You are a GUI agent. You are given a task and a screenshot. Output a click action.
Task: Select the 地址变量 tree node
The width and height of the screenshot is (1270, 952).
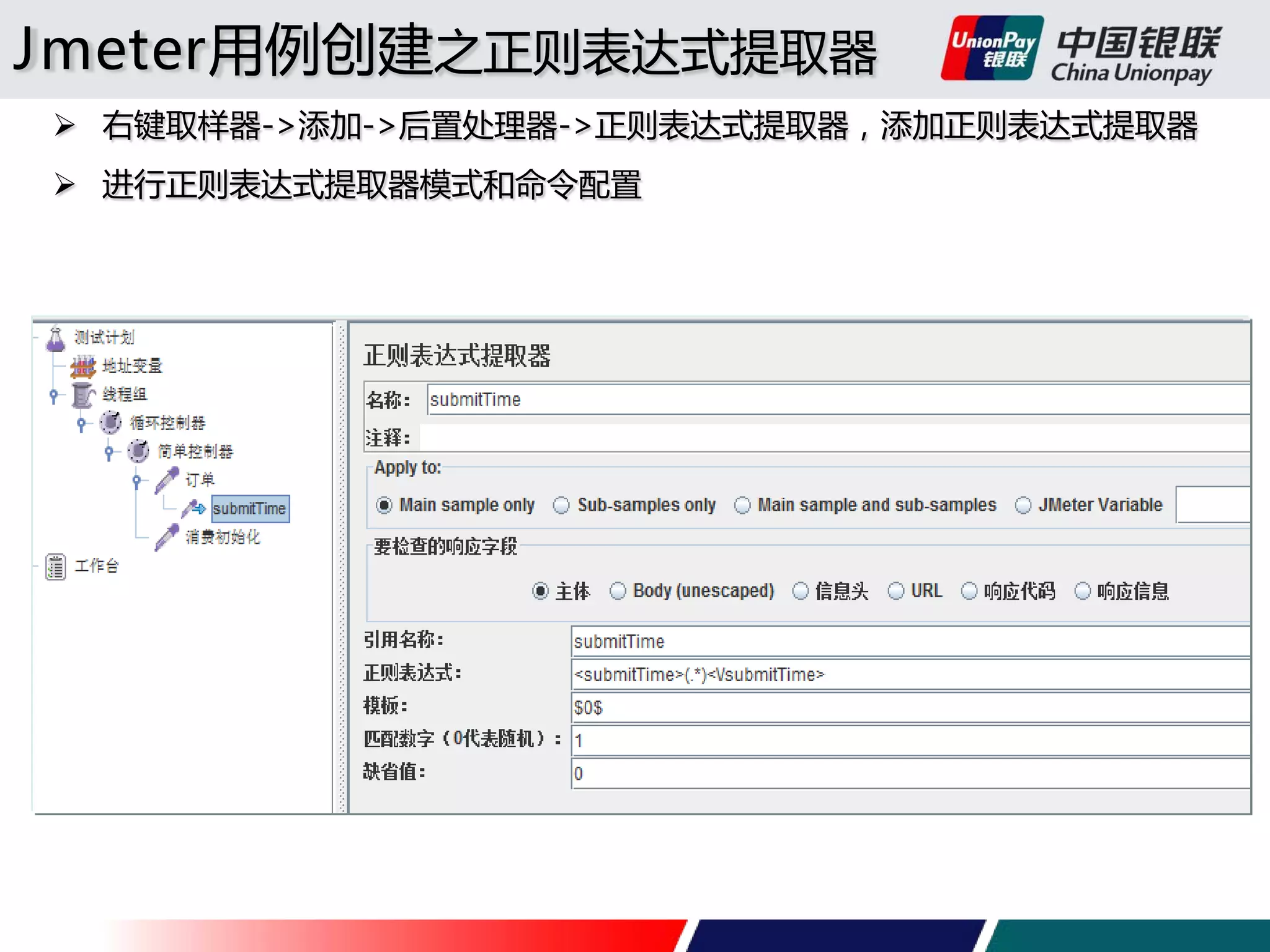point(133,366)
